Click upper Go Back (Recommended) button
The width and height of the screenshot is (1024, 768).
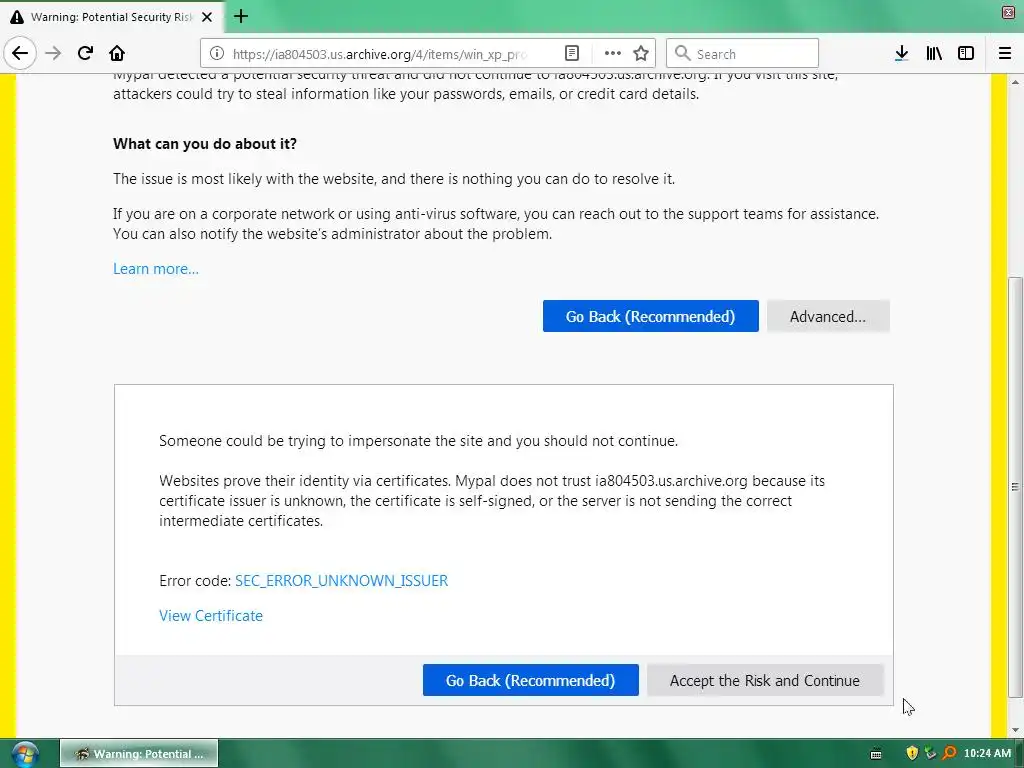[650, 316]
